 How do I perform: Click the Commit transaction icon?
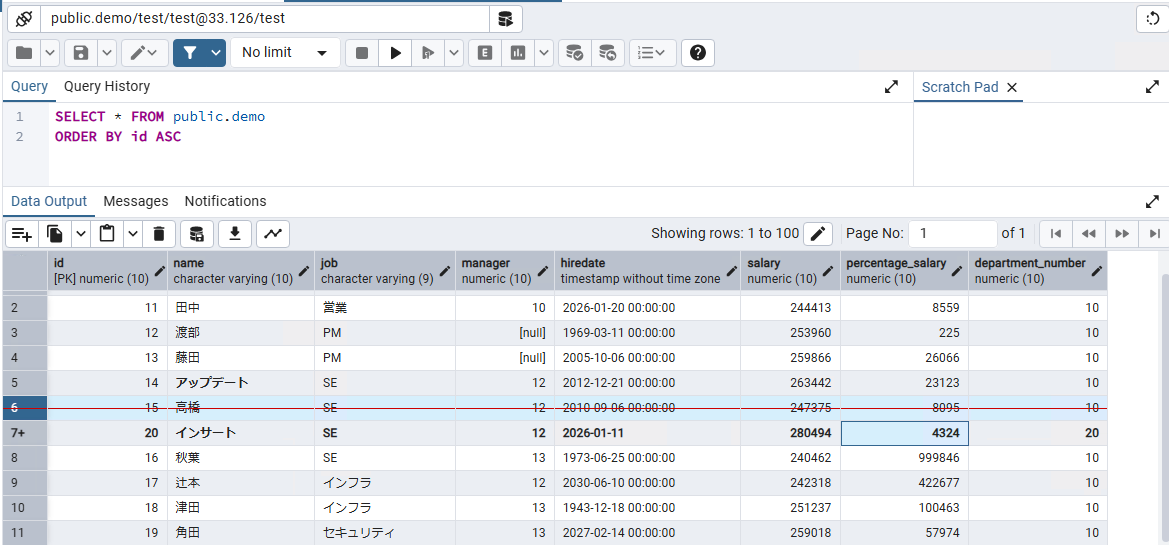574,53
